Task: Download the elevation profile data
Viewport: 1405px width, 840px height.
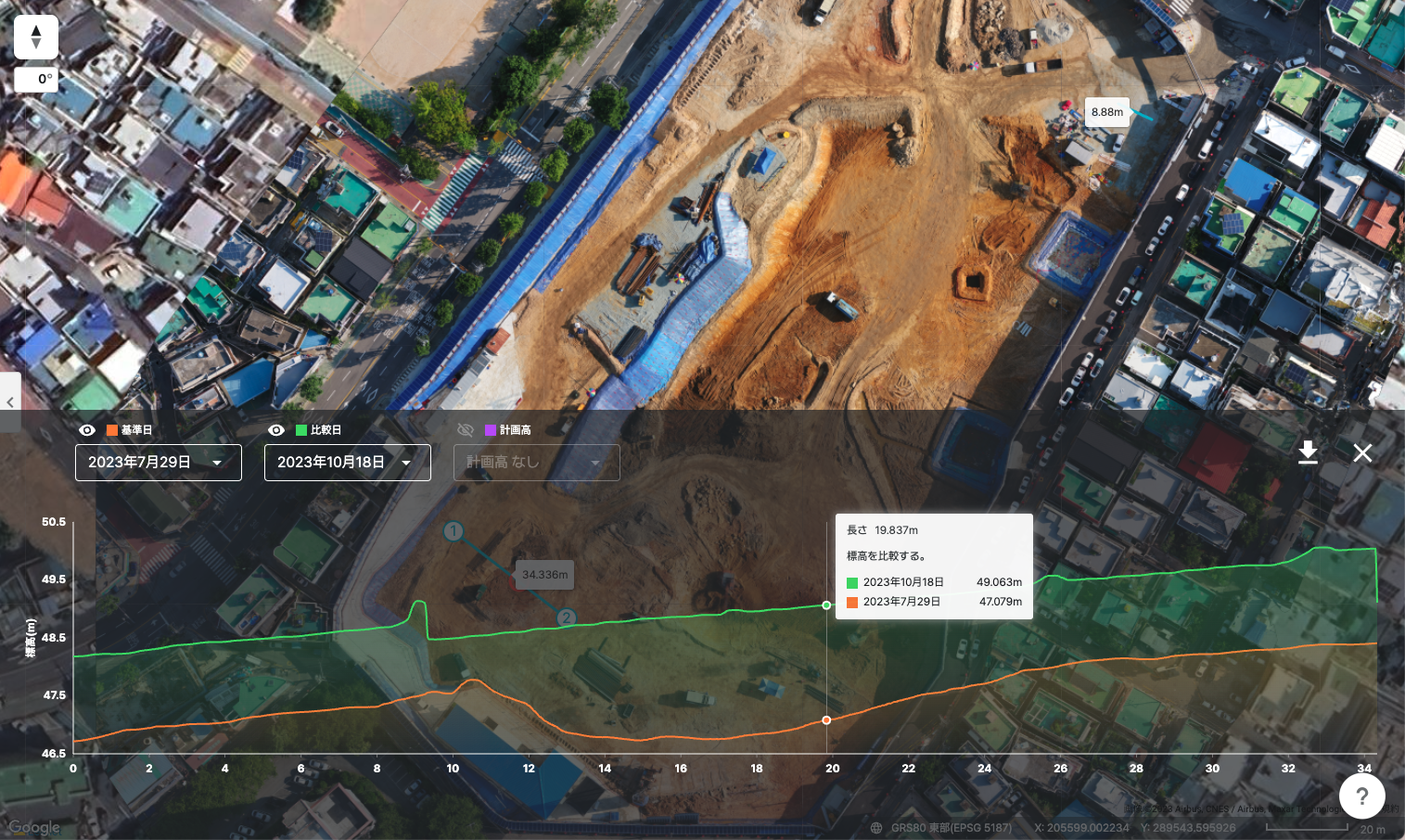Action: point(1308,452)
